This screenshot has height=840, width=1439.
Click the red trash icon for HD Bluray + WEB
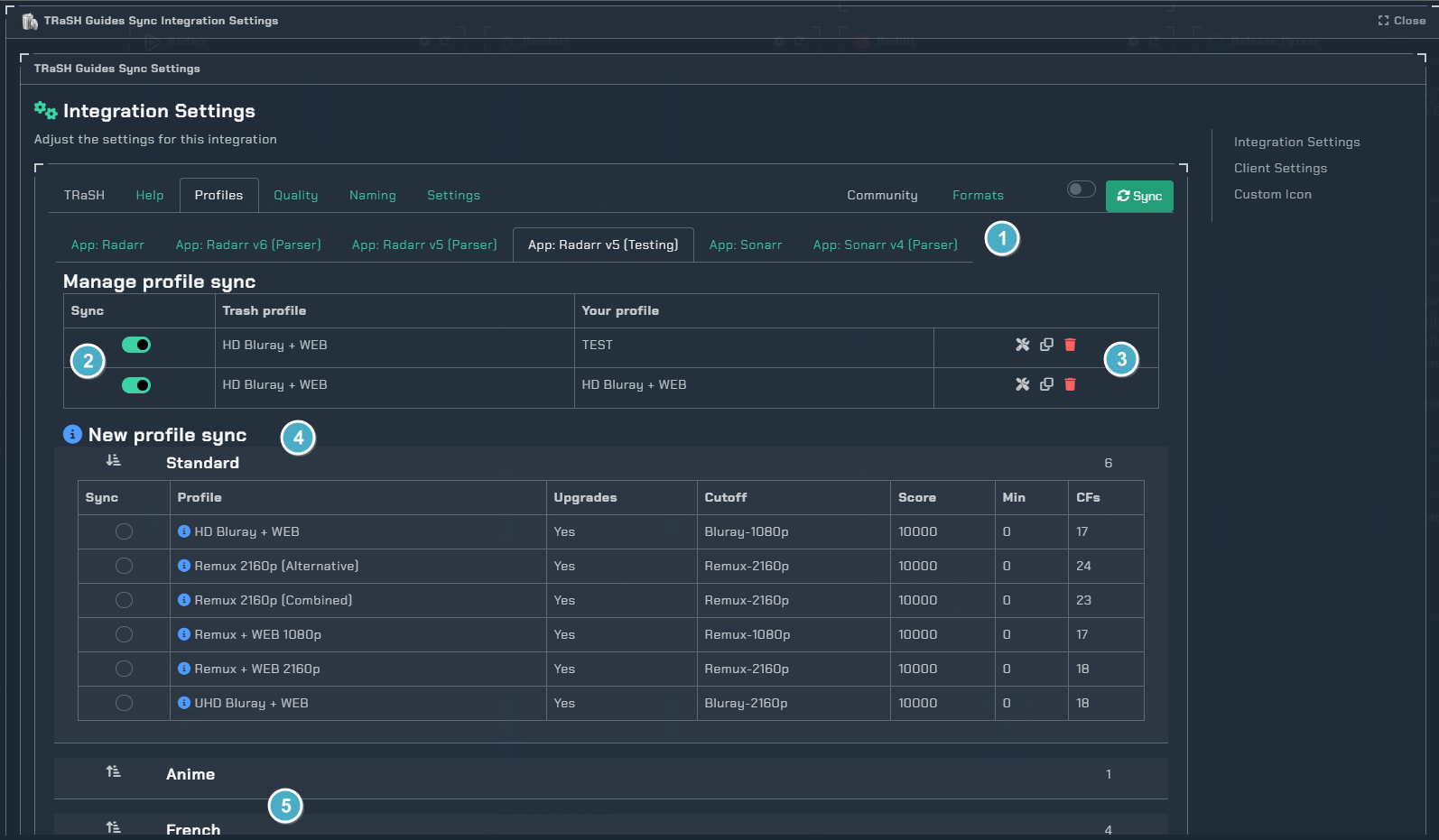(x=1070, y=384)
